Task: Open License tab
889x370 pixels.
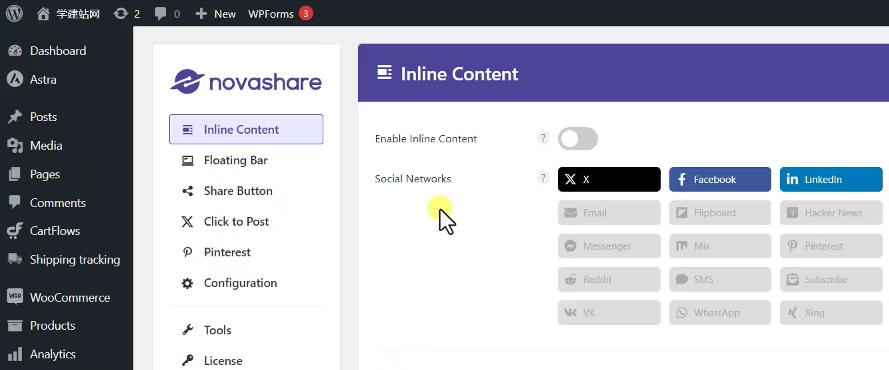Action: [246, 360]
